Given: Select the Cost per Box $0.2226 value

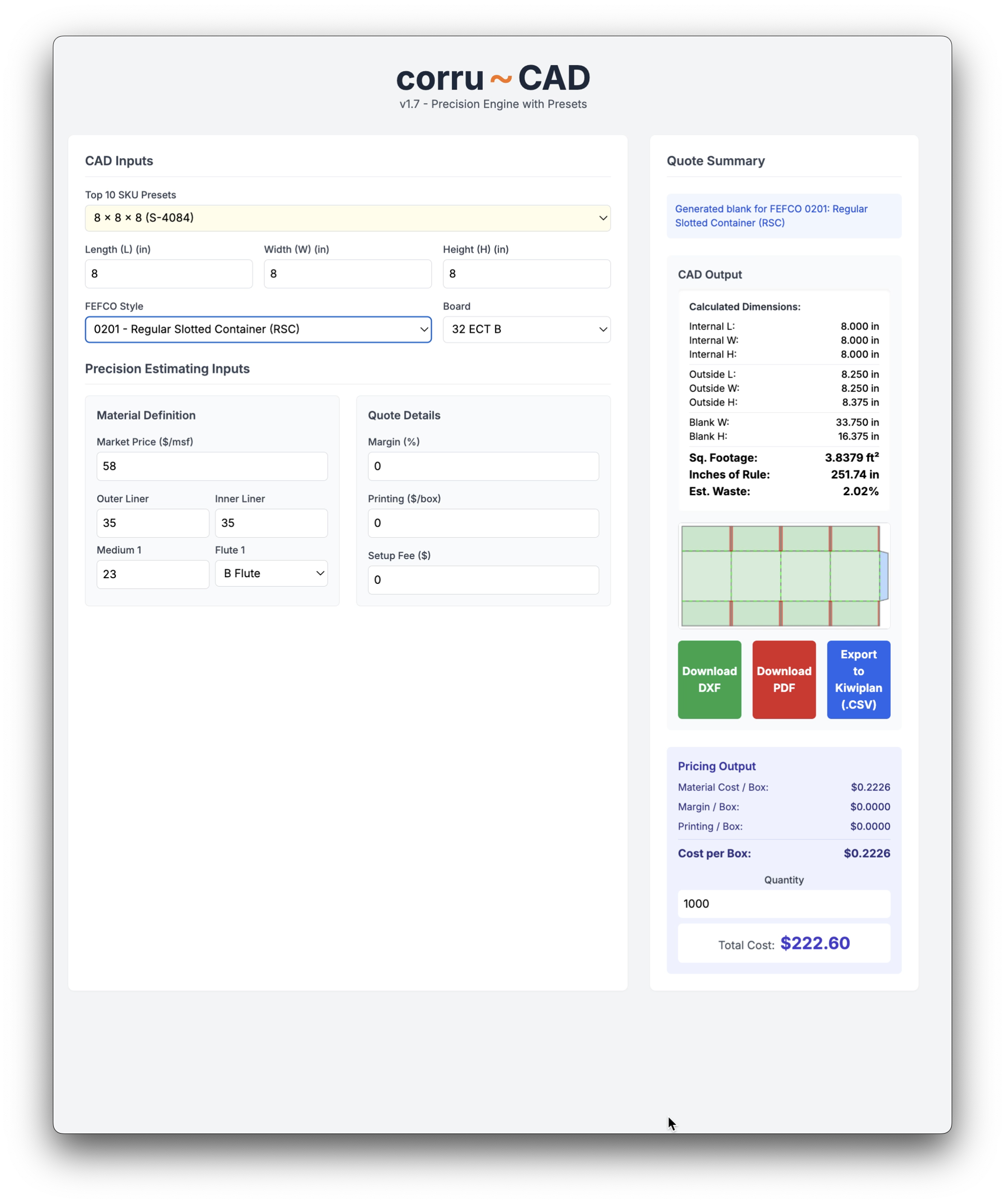Looking at the screenshot, I should point(867,853).
